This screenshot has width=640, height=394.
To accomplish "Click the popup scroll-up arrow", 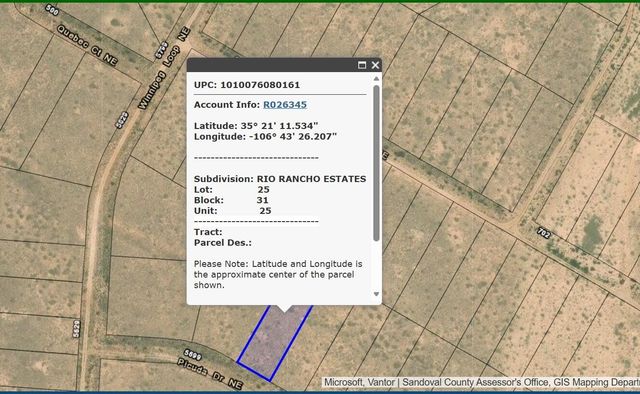I will click(x=376, y=78).
